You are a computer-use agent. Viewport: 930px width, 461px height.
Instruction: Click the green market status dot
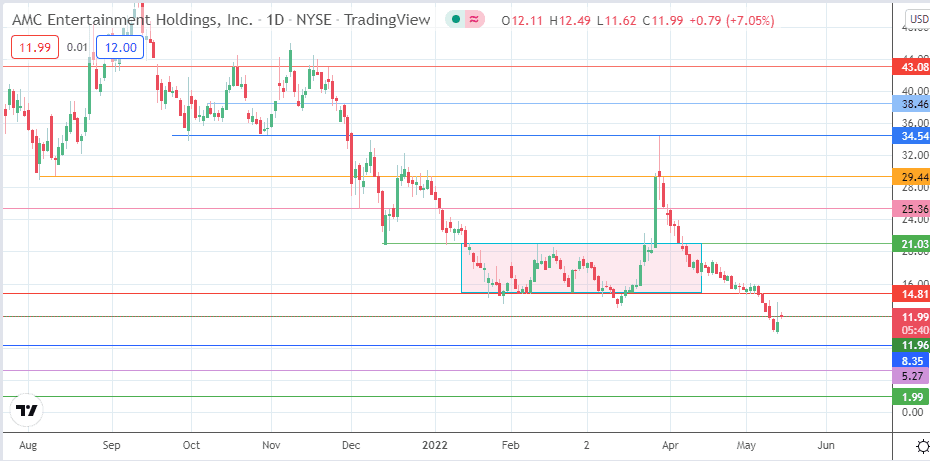click(455, 20)
